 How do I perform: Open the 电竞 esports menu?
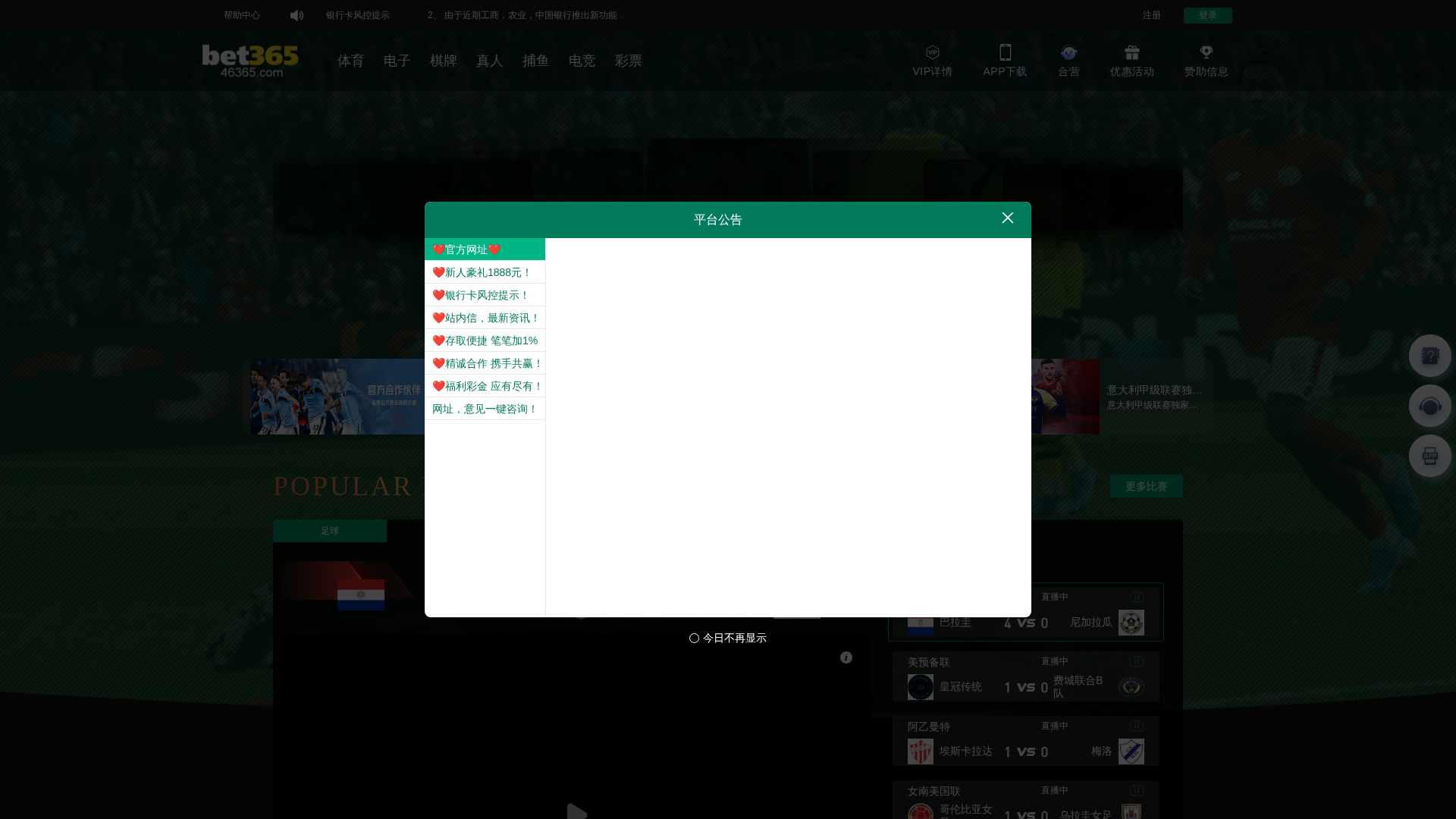pos(582,61)
